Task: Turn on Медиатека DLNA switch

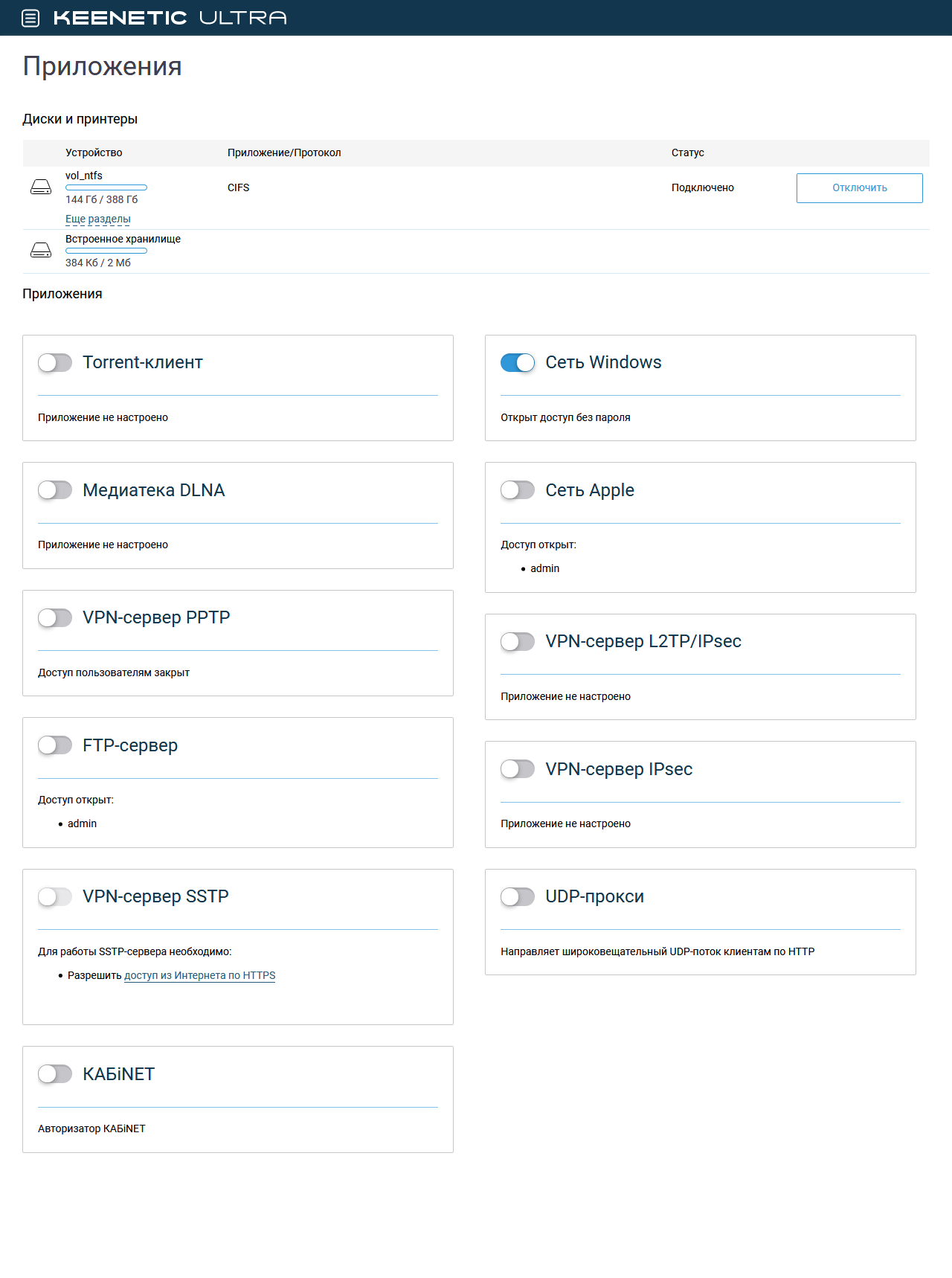Action: click(55, 490)
